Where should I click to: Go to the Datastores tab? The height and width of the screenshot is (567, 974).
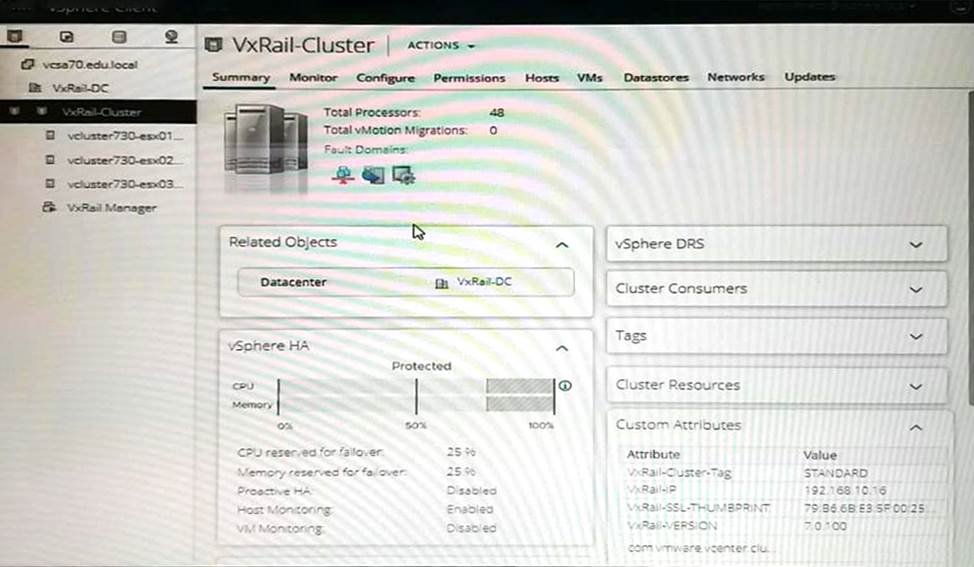[654, 77]
